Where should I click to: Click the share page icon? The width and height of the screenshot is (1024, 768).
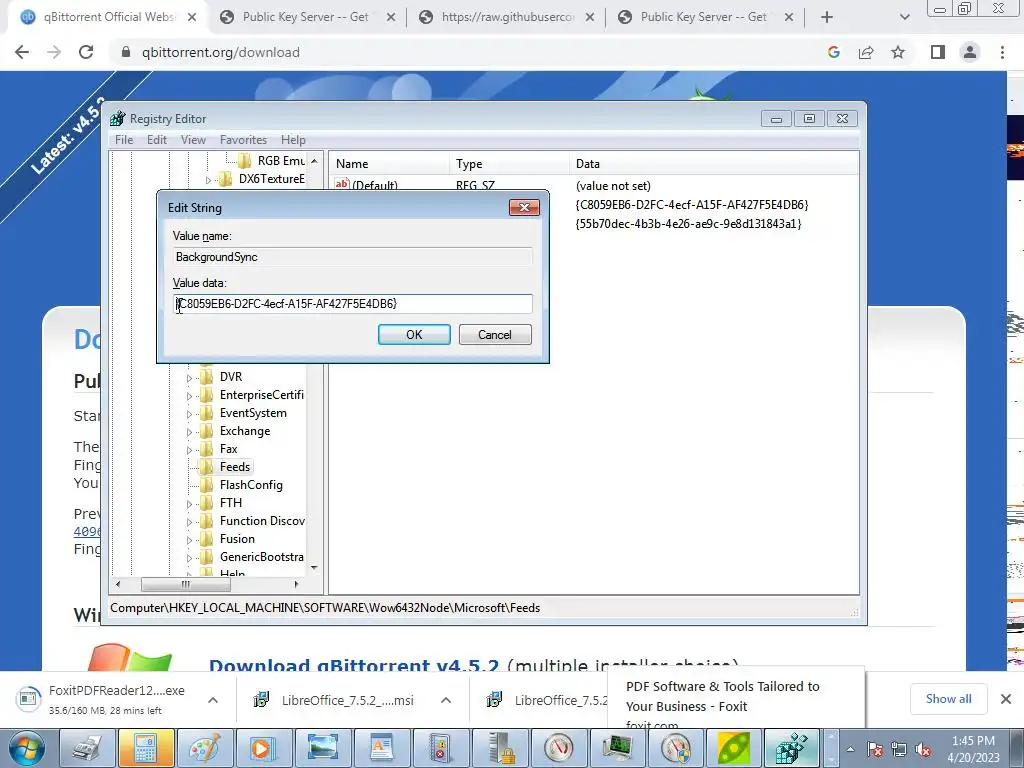866,52
